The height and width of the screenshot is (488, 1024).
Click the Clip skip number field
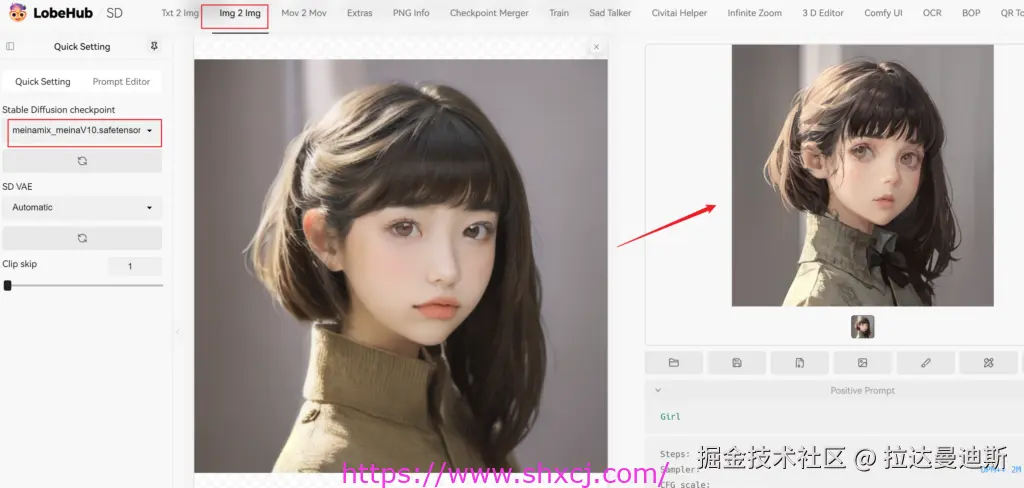[x=135, y=267]
